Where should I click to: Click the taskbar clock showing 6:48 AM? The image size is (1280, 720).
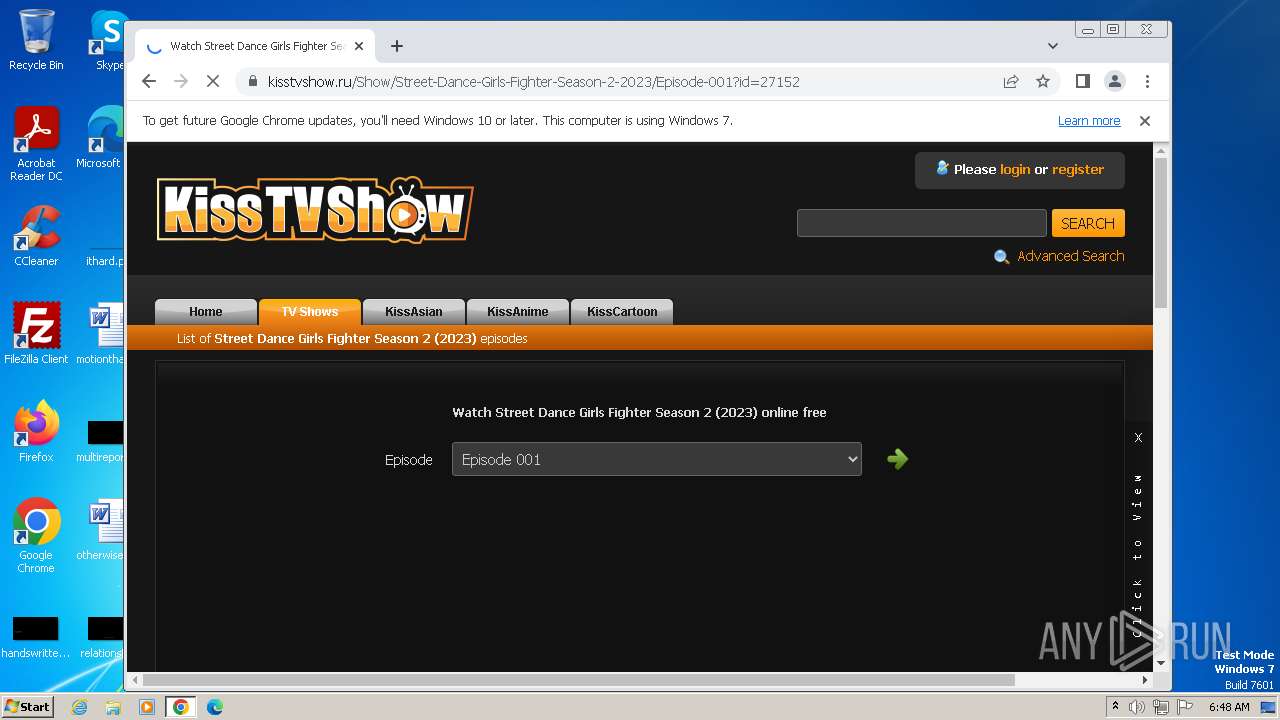[1229, 707]
